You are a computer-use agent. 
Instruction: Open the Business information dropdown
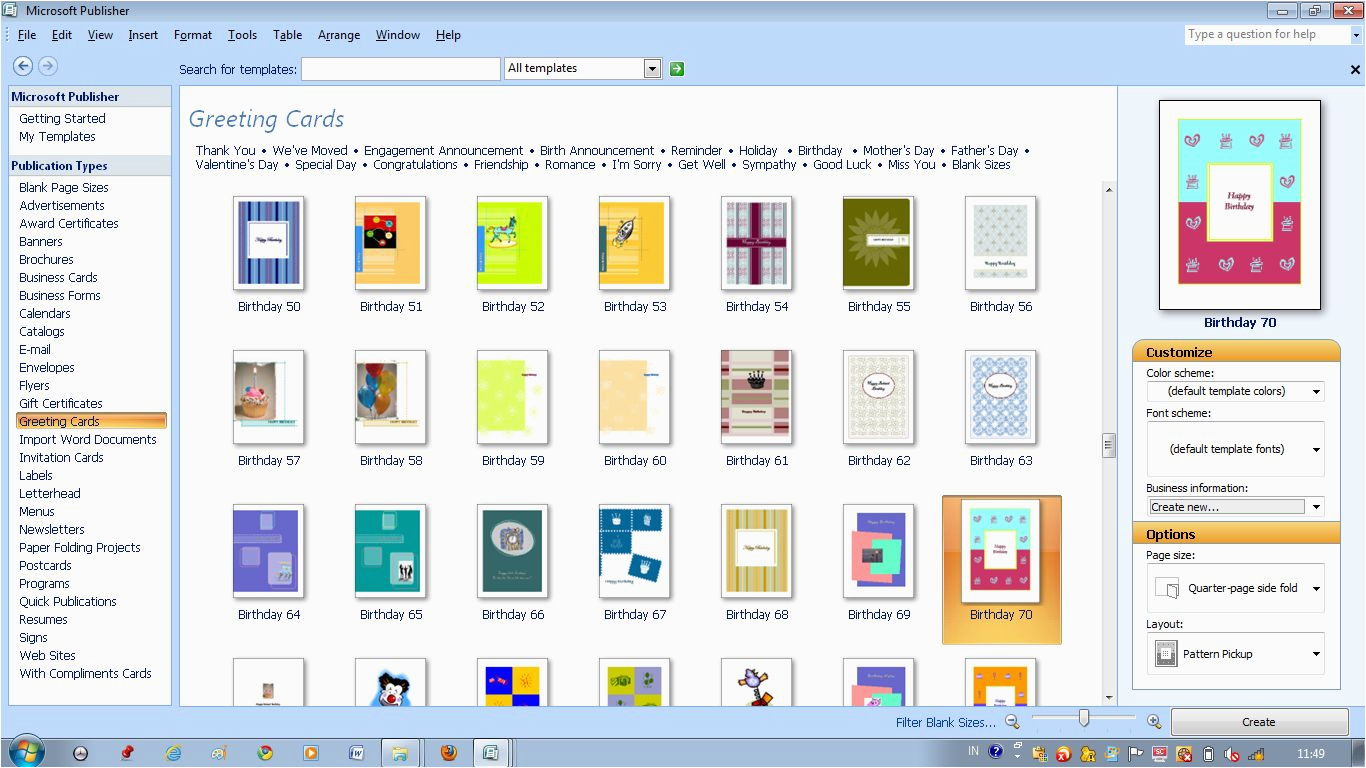point(1316,507)
